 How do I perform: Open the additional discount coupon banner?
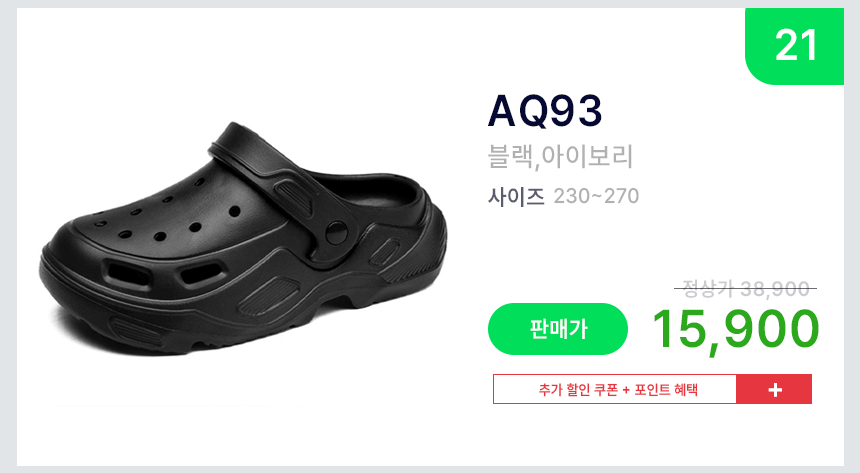pyautogui.click(x=652, y=389)
